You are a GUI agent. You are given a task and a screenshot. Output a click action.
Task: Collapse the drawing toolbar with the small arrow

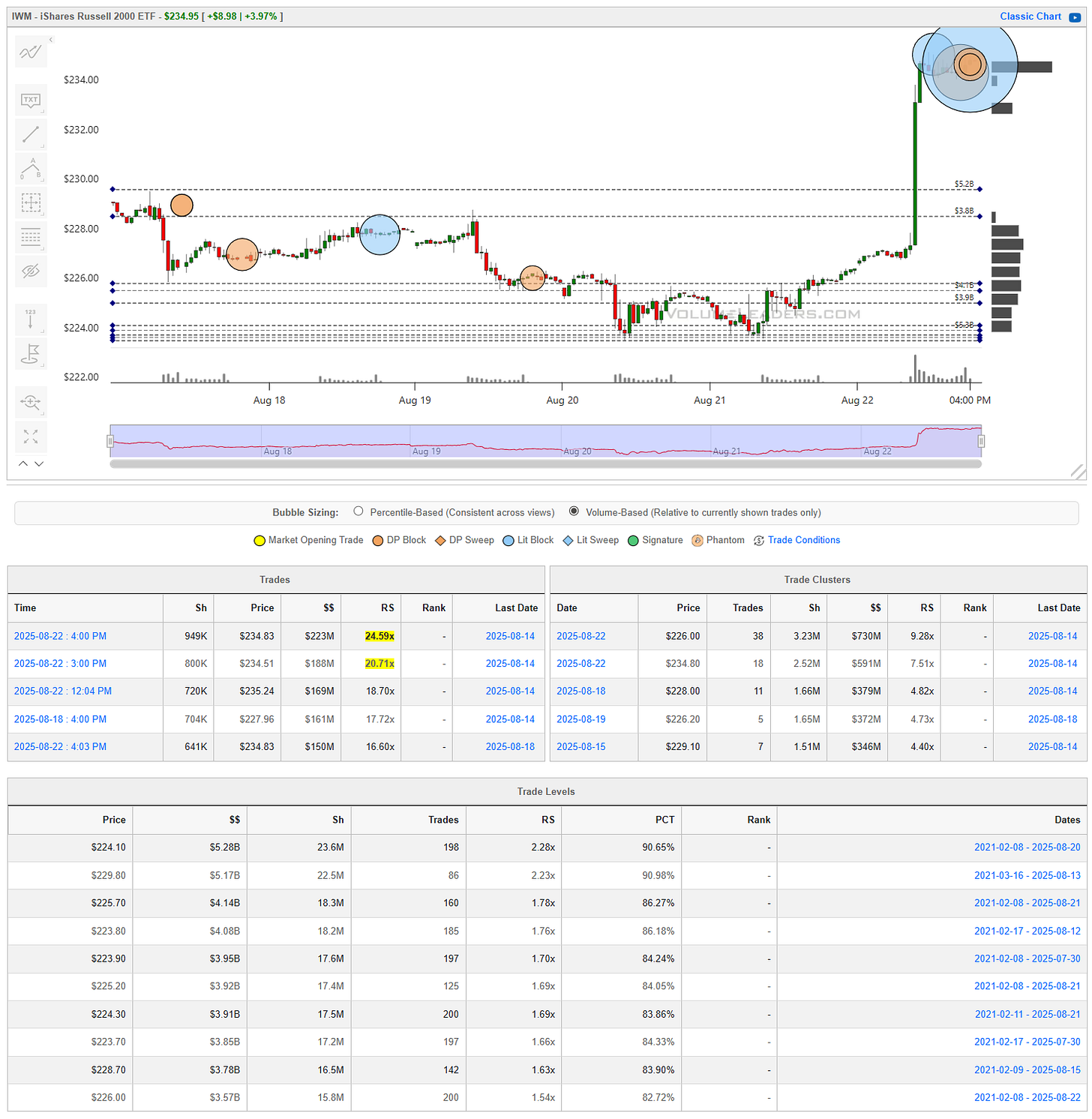[51, 40]
